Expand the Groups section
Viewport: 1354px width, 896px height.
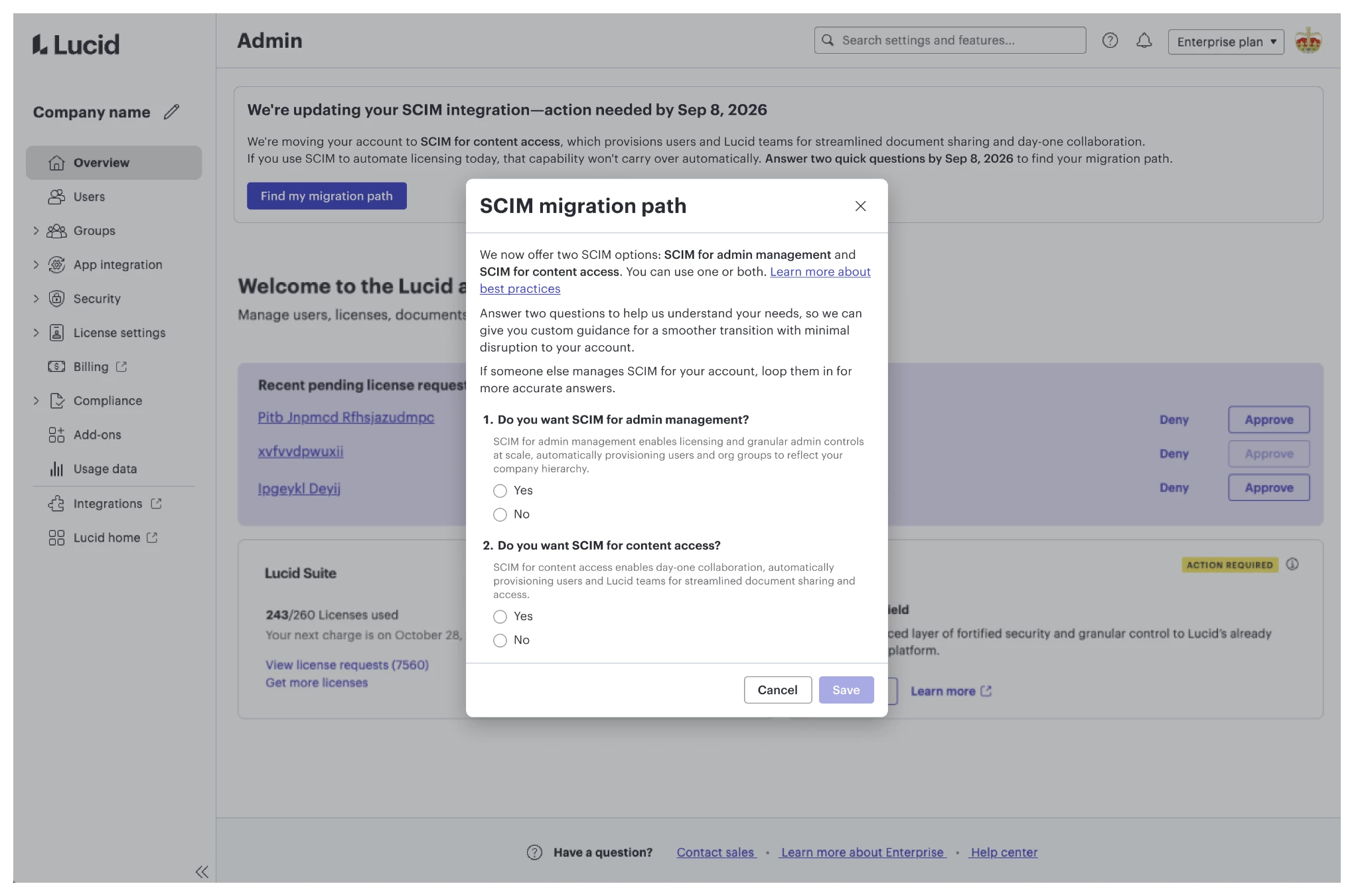(36, 230)
